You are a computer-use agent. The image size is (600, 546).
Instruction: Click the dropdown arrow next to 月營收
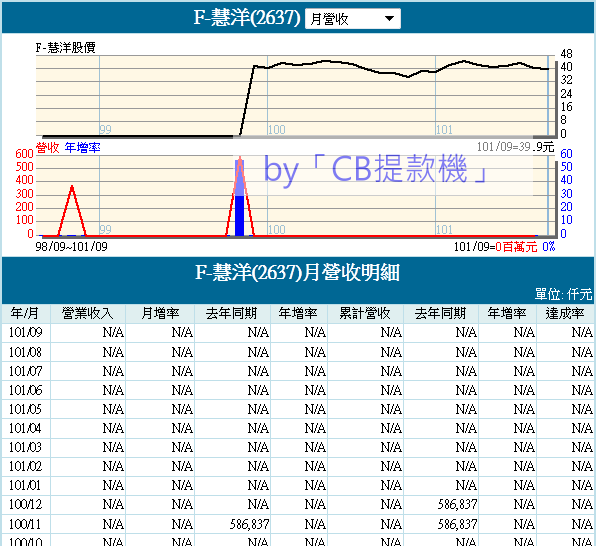[389, 18]
